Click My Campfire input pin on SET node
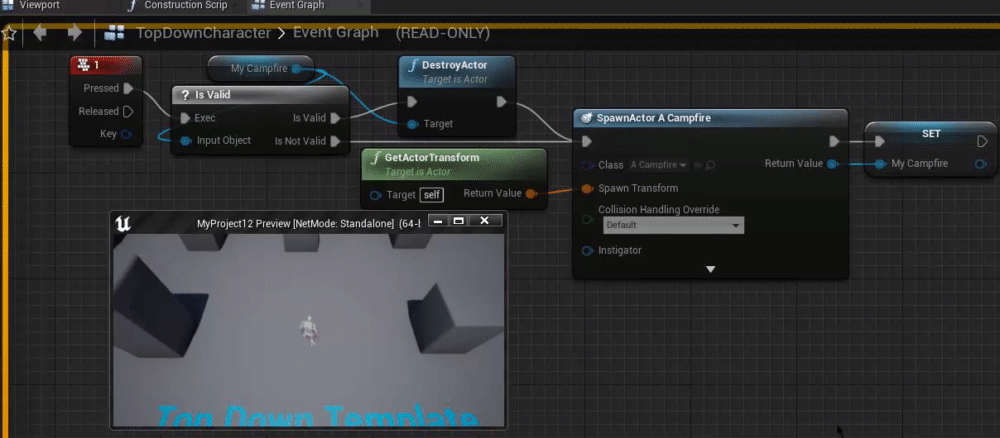 (x=880, y=164)
